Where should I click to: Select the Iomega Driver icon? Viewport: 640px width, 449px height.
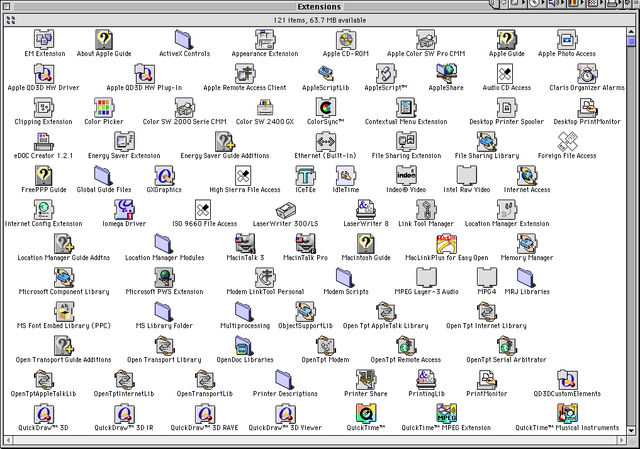[124, 209]
